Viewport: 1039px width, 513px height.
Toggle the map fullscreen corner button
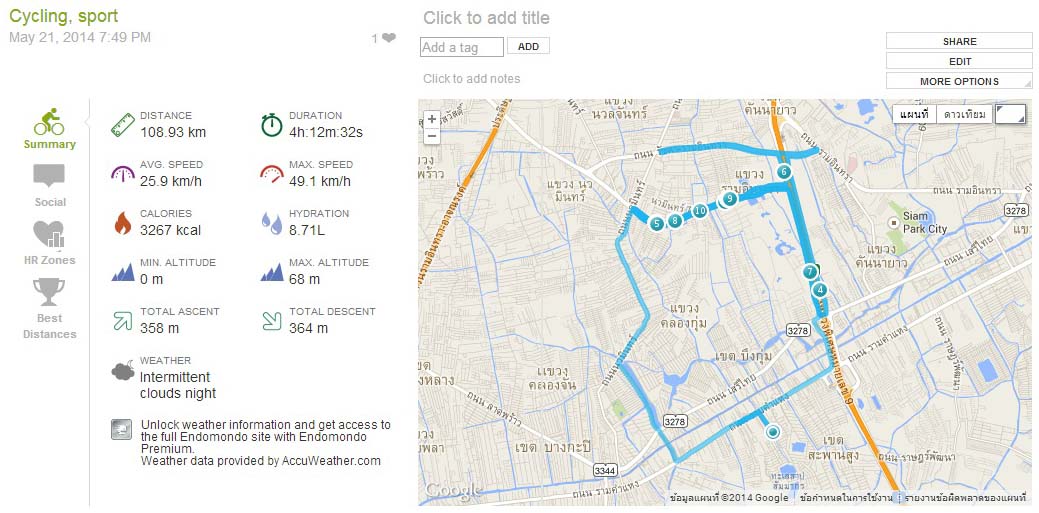1011,114
